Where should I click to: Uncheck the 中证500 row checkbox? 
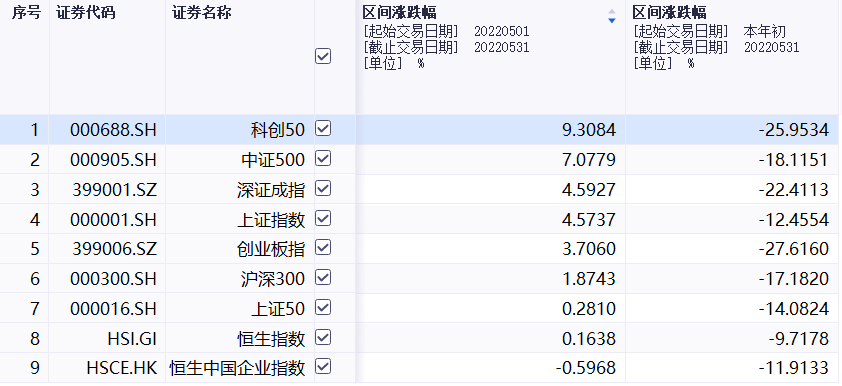[x=323, y=158]
